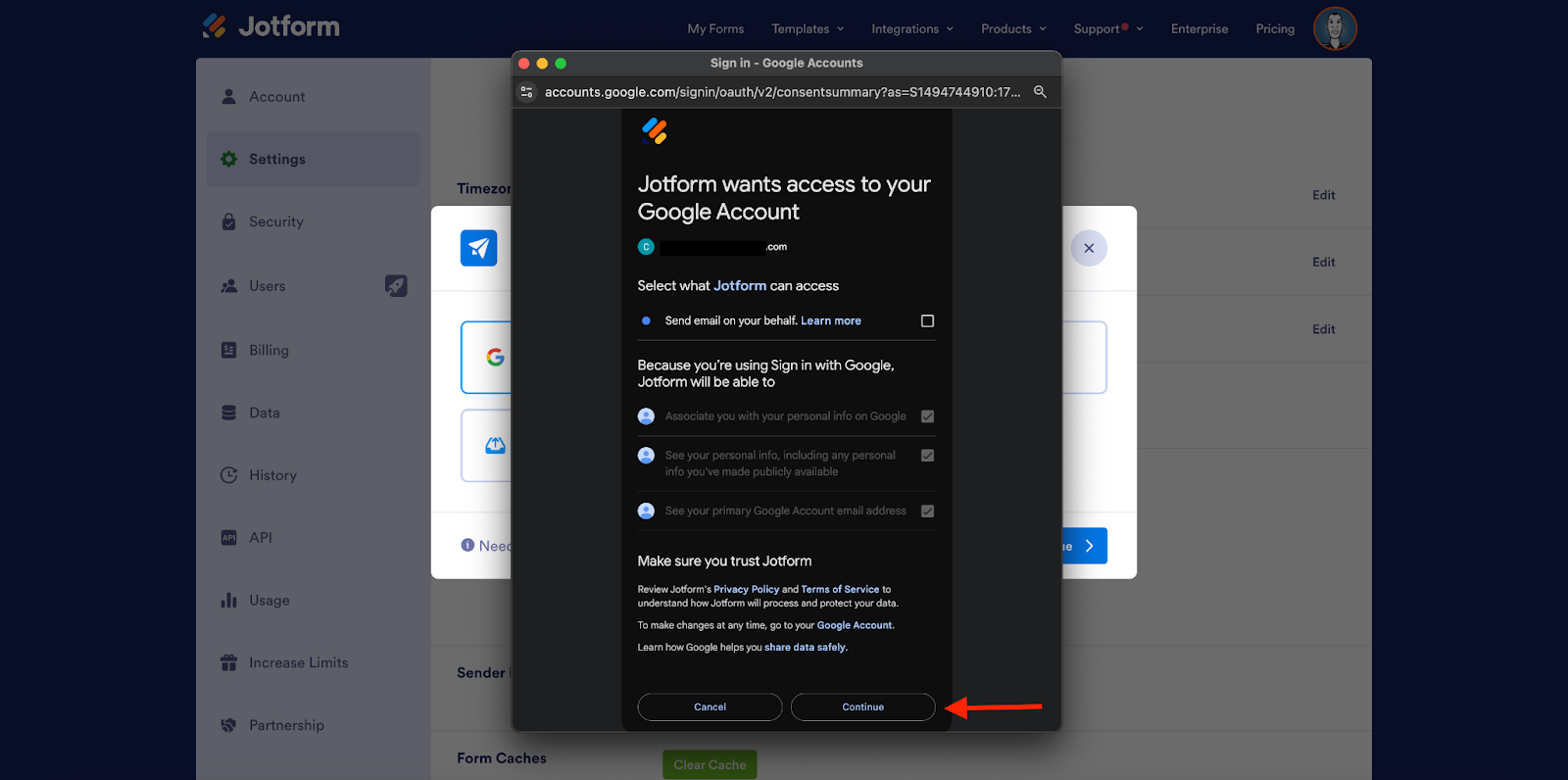Click the See your primary email address checkbox

(927, 511)
